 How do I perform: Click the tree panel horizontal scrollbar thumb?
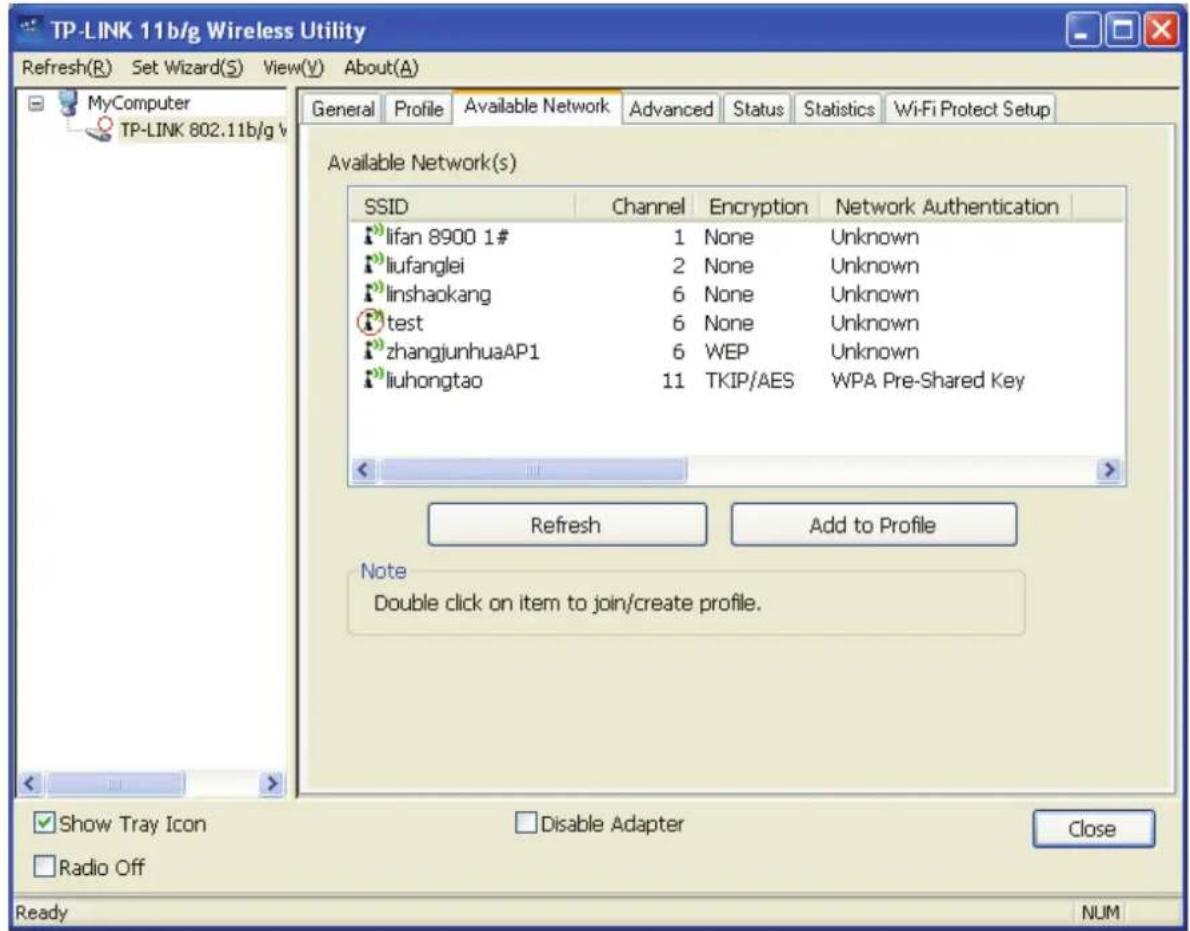114,783
